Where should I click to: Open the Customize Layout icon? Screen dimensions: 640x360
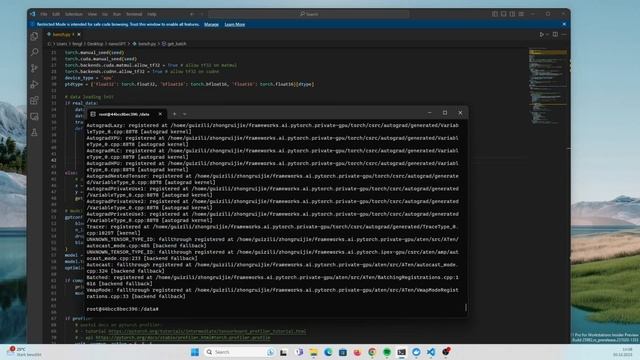pyautogui.click(x=521, y=14)
